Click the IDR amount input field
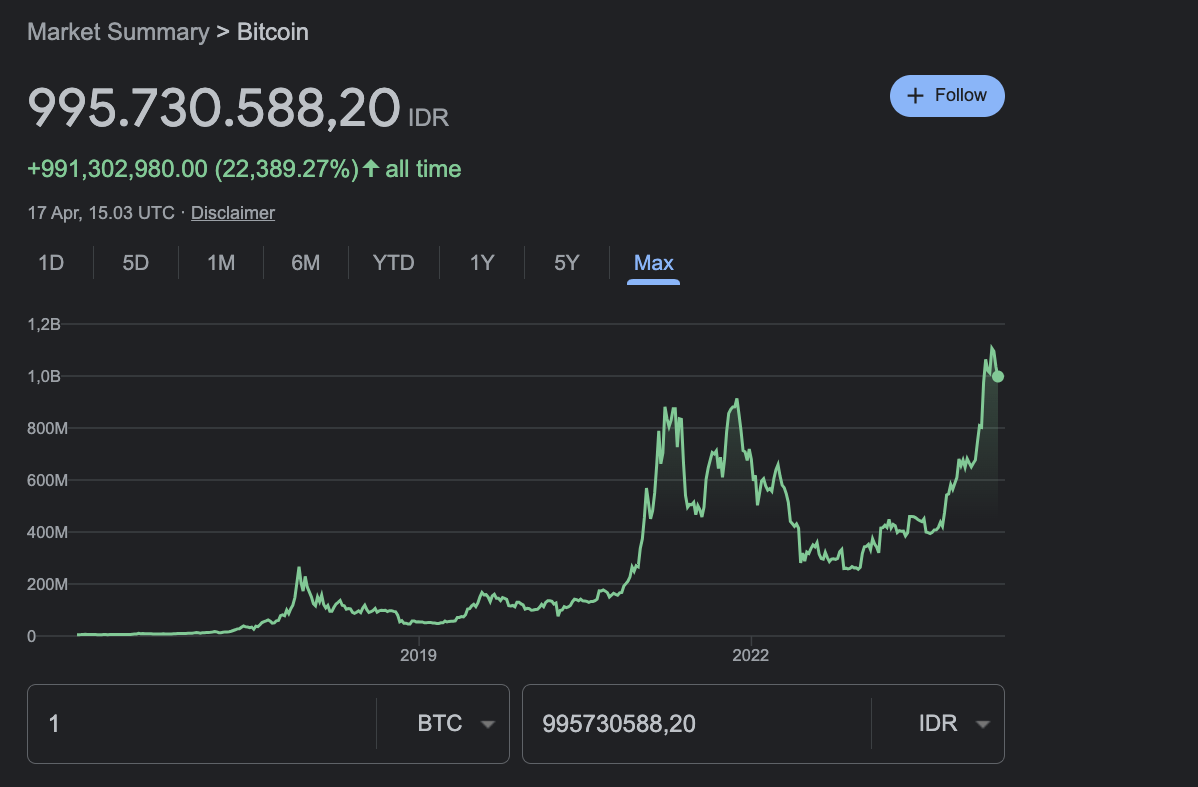This screenshot has height=787, width=1198. [695, 724]
